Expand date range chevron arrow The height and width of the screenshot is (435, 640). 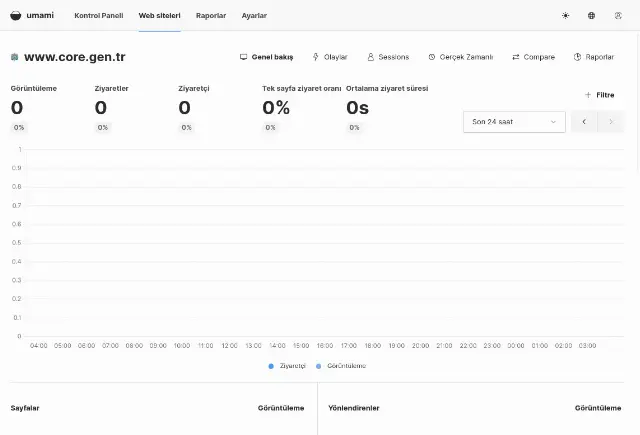553,122
